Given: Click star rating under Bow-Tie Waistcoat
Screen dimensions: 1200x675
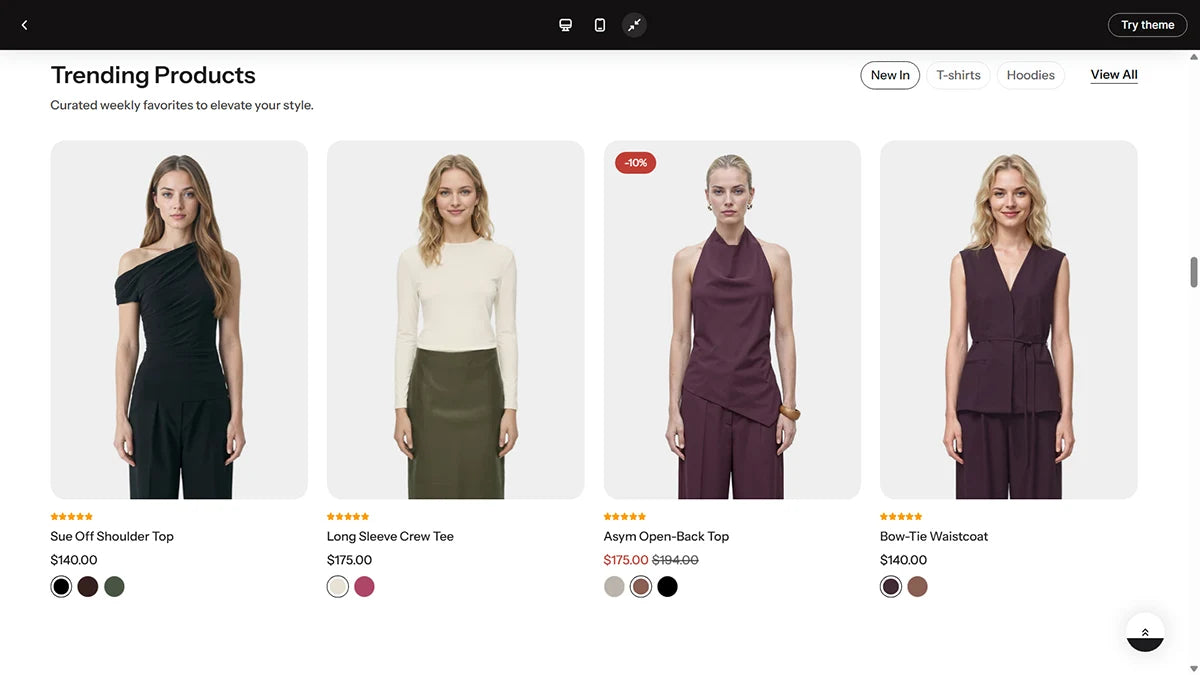Looking at the screenshot, I should [901, 517].
